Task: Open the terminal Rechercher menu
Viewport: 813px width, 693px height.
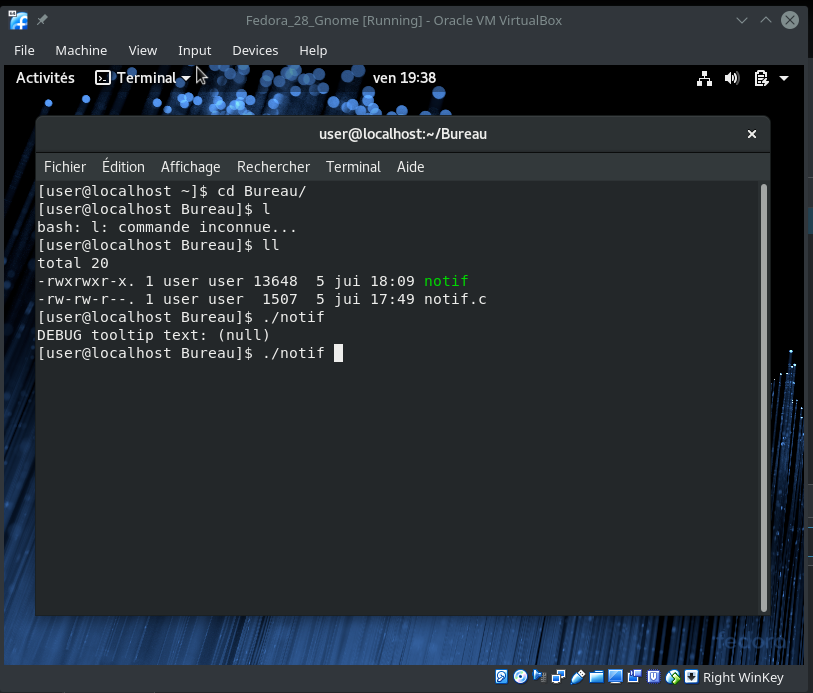Action: pyautogui.click(x=273, y=167)
